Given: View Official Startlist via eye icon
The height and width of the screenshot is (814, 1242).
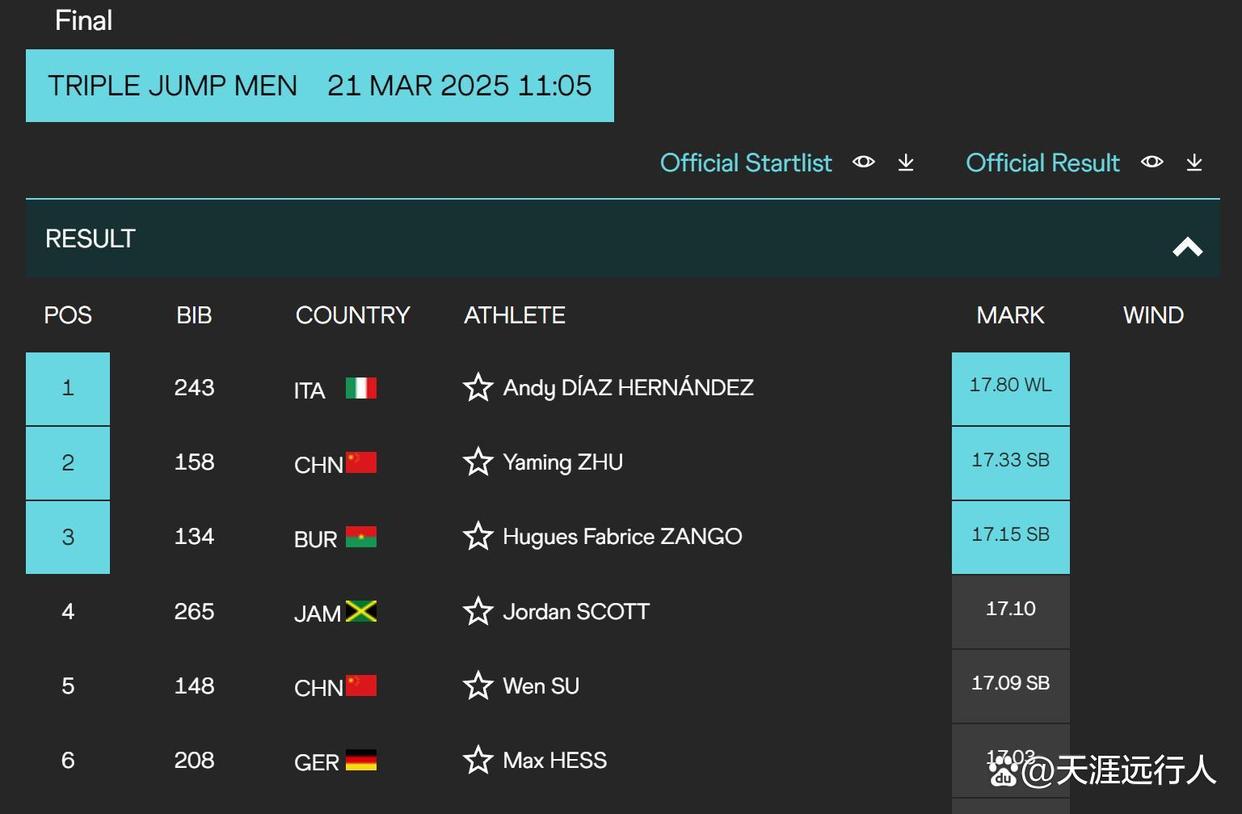Looking at the screenshot, I should click(x=863, y=162).
